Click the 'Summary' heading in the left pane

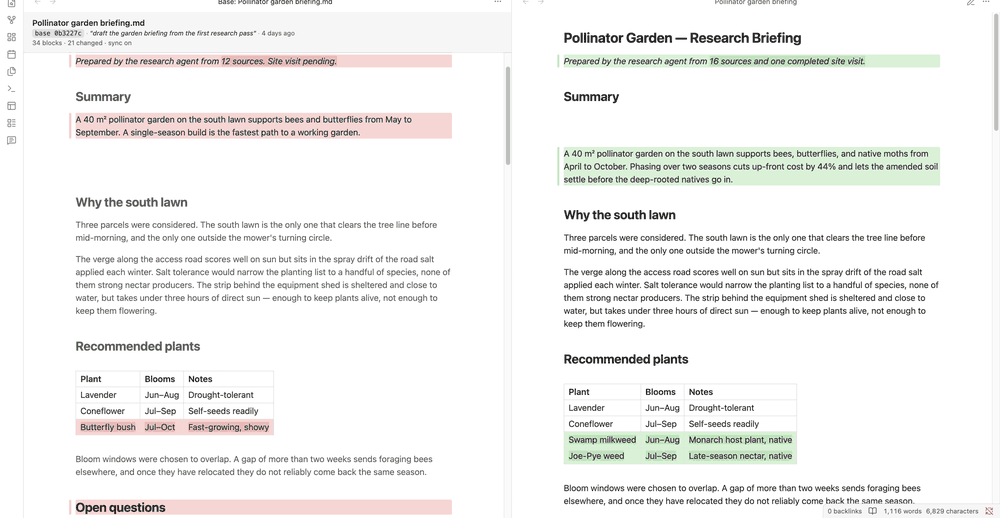coord(103,97)
